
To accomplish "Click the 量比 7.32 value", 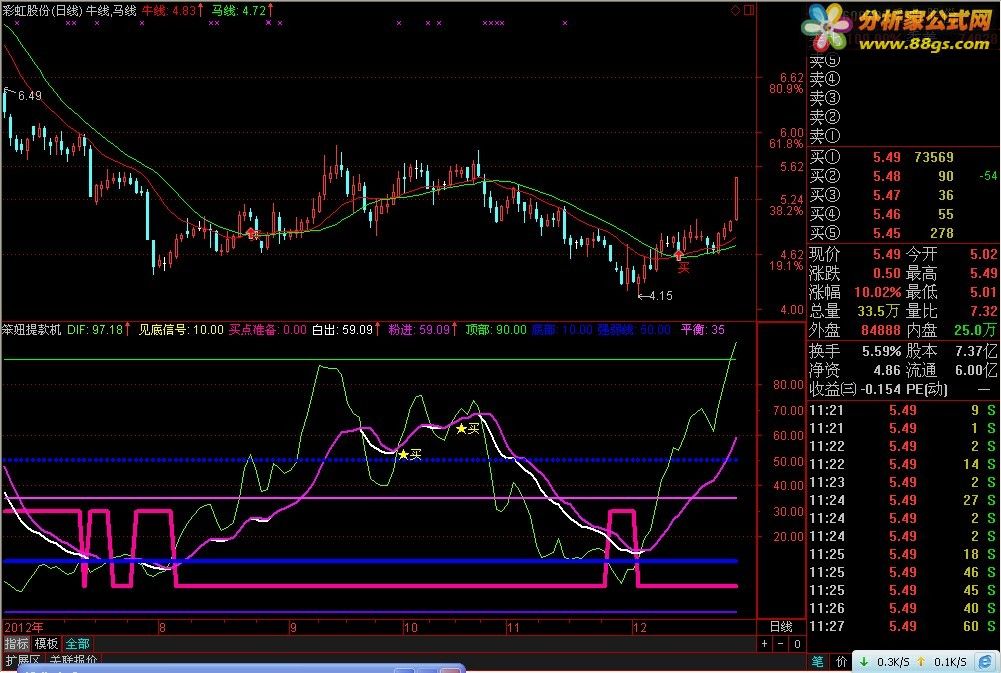I will click(x=983, y=311).
